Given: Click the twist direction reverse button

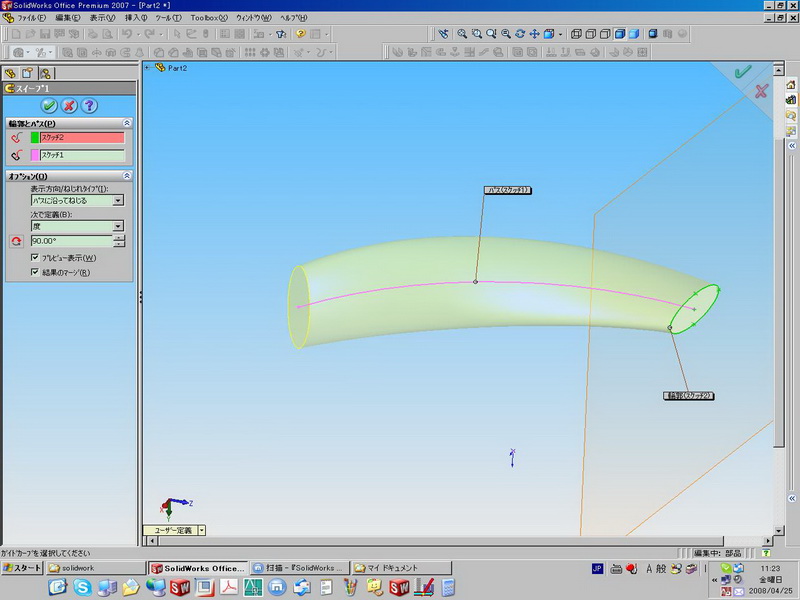Looking at the screenshot, I should coord(16,241).
